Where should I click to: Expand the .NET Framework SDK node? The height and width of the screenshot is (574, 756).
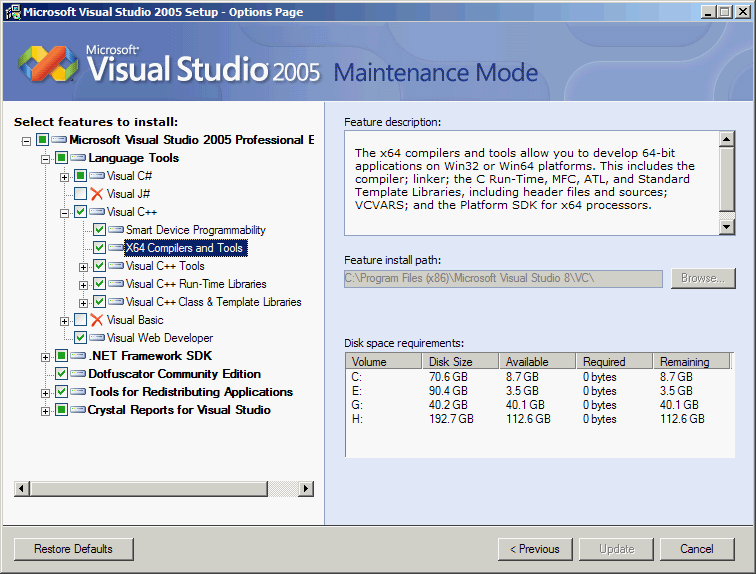(x=45, y=357)
